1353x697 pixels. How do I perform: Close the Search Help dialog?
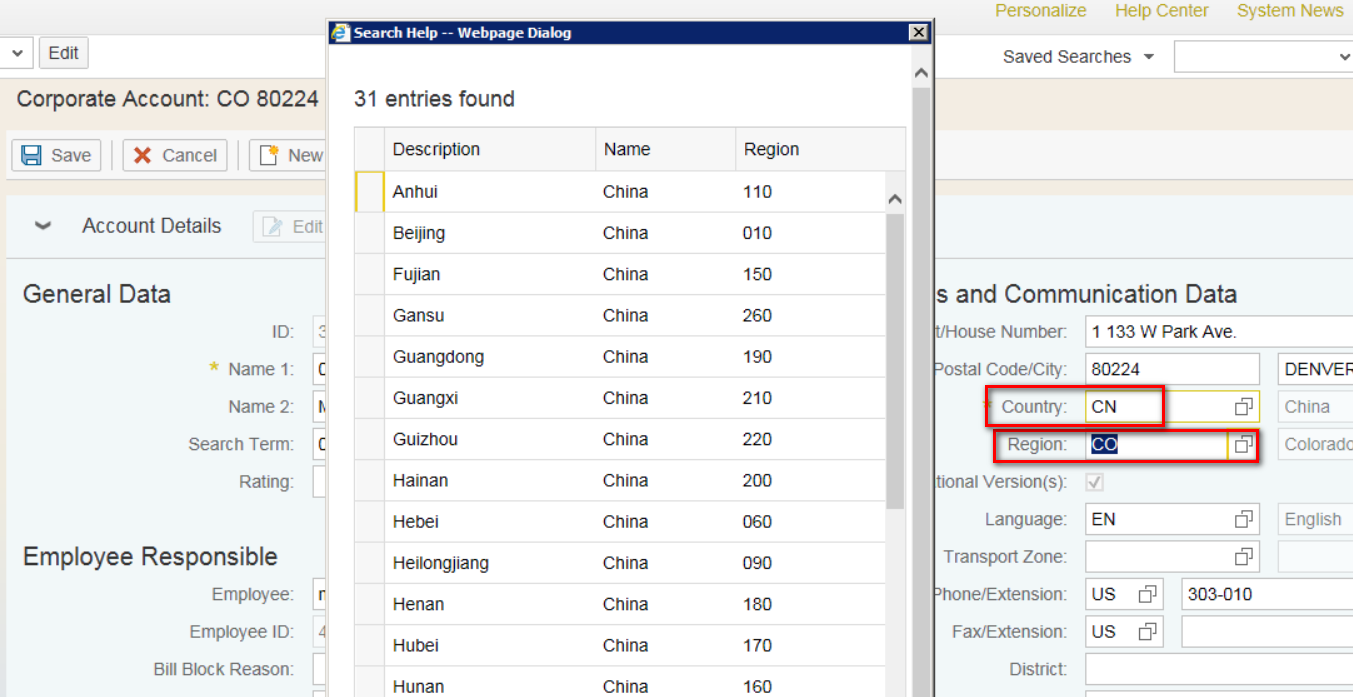tap(918, 32)
